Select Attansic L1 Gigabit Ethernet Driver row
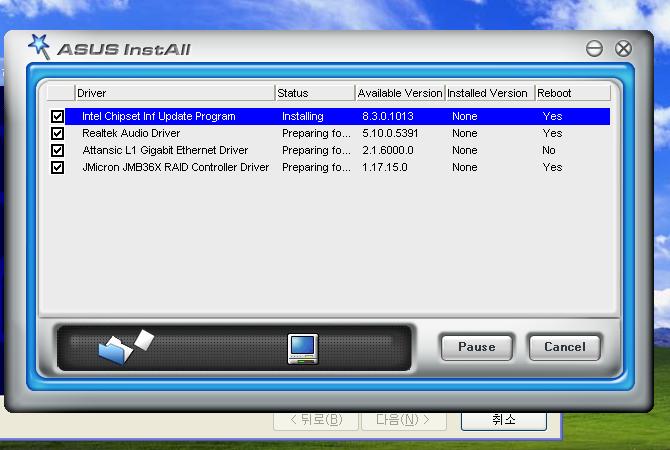The image size is (670, 450). pos(337,150)
